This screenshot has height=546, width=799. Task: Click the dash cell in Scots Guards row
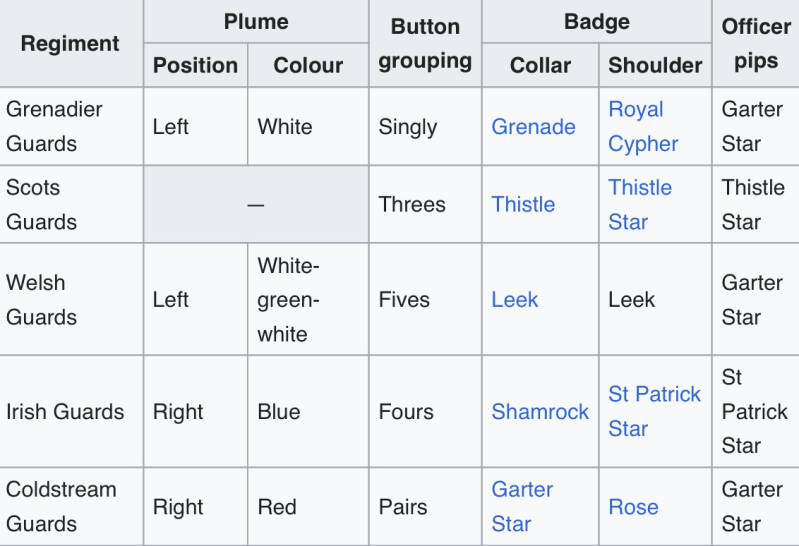256,204
